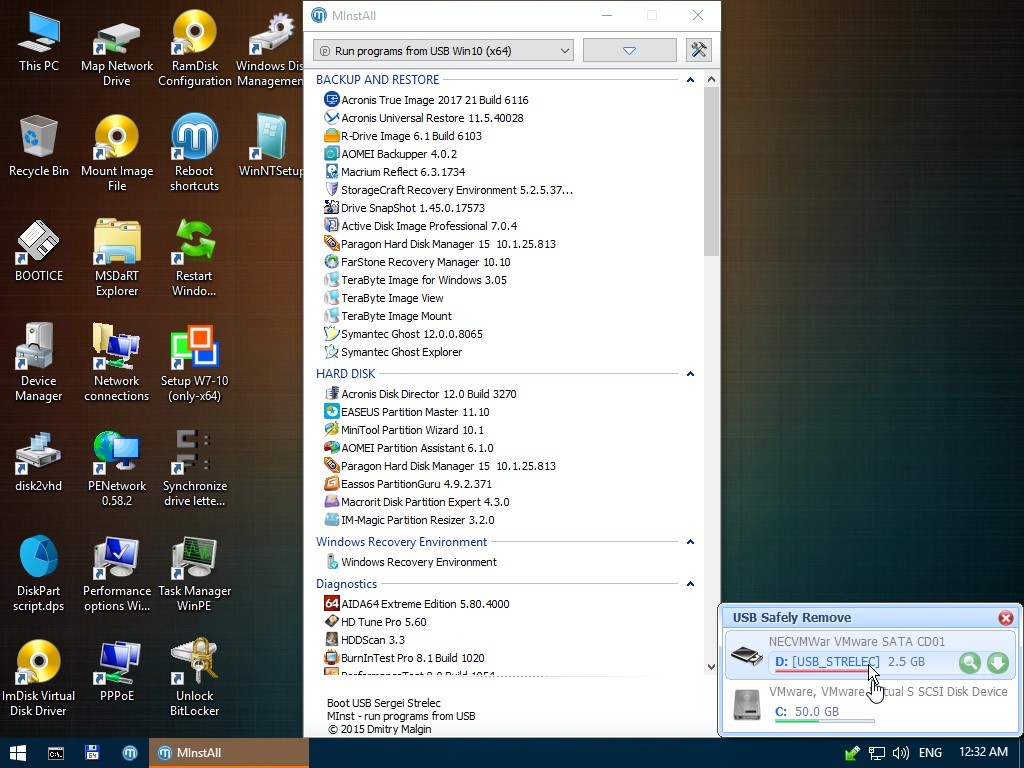Viewport: 1024px width, 768px height.
Task: Collapse the Diagnostics section
Action: coord(690,584)
